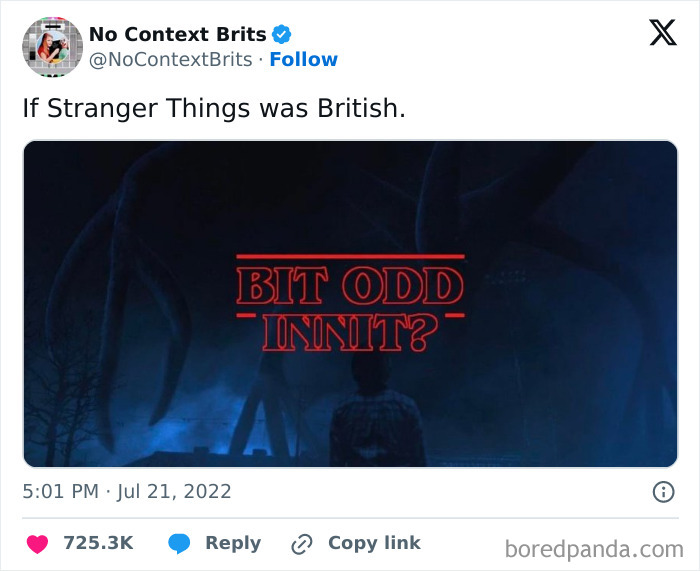This screenshot has height=571, width=700.
Task: Click the 'If Stranger Things was British' text
Action: 214,107
